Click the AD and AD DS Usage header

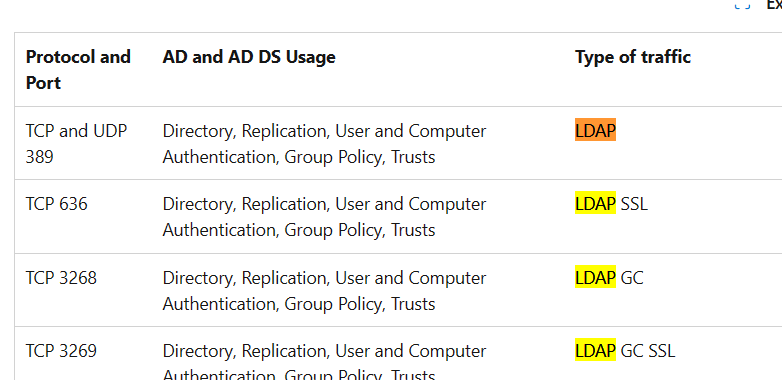click(249, 57)
